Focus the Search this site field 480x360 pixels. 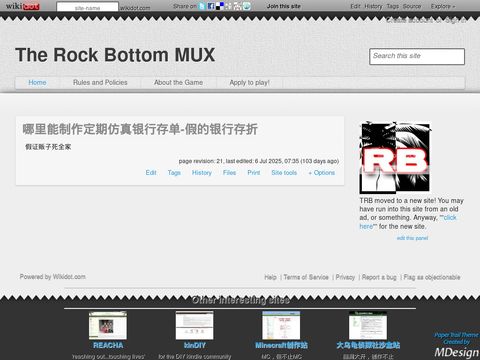pos(417,56)
